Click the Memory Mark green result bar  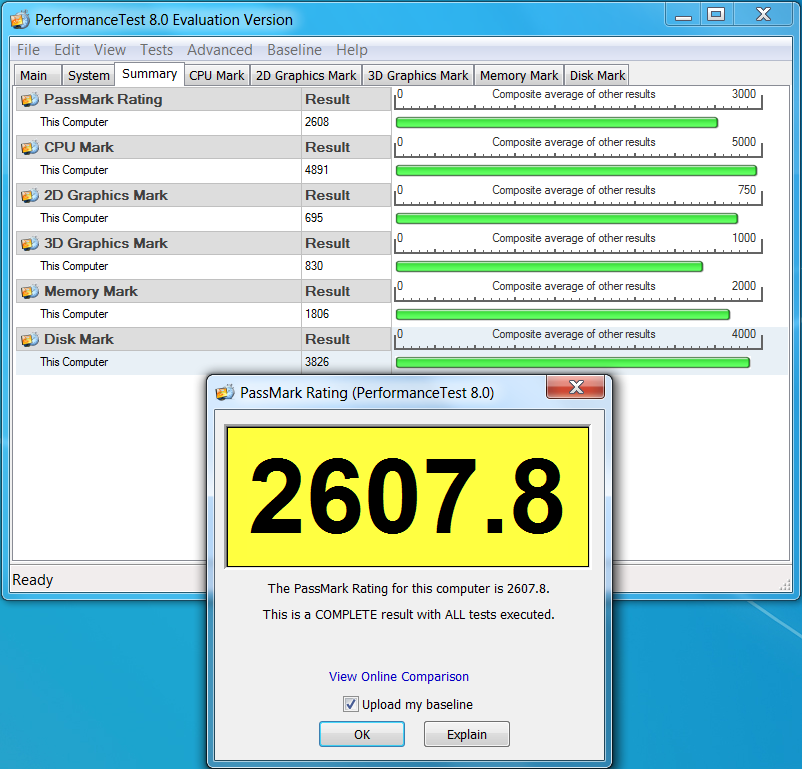[563, 315]
